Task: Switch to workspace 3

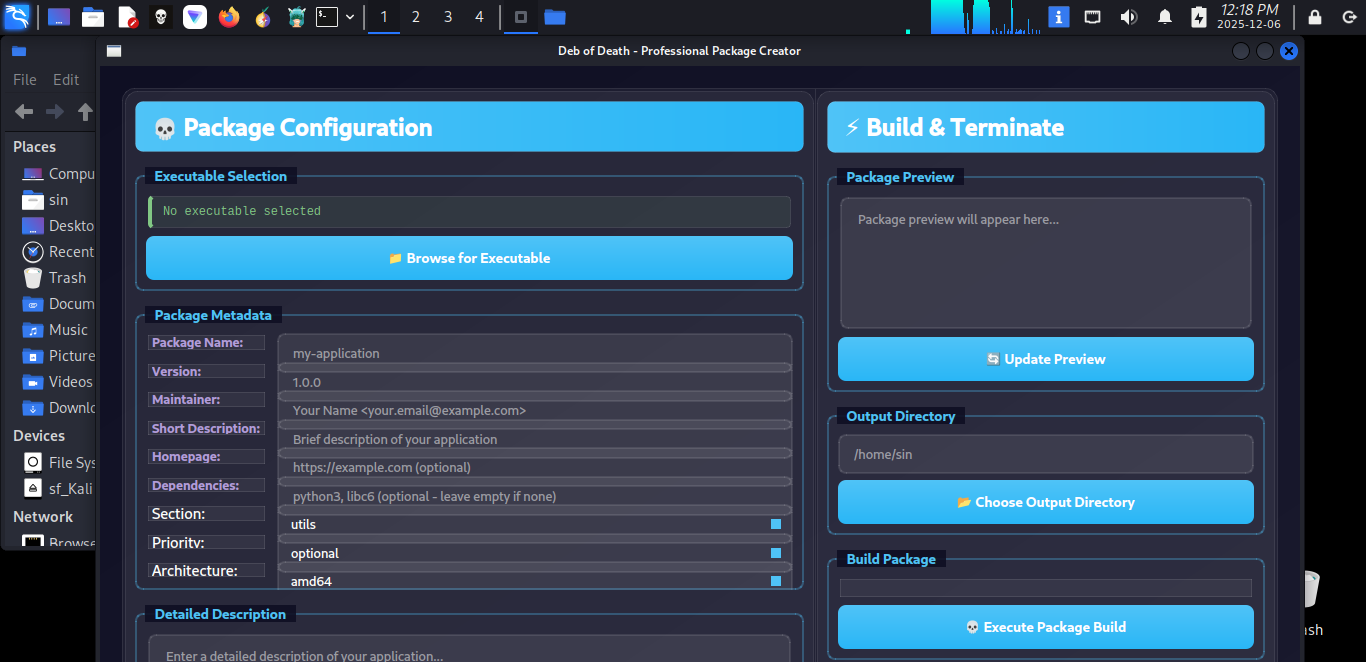Action: (447, 17)
